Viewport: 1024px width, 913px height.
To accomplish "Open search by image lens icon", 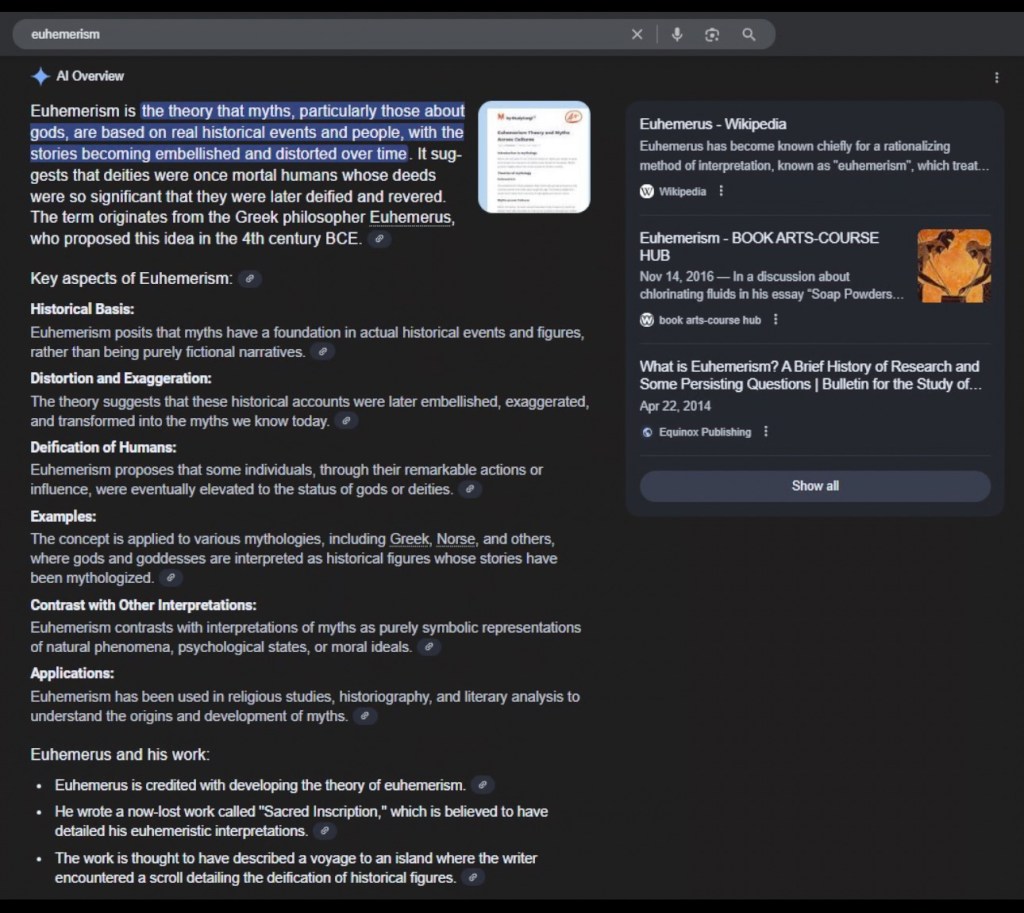I will (x=712, y=35).
